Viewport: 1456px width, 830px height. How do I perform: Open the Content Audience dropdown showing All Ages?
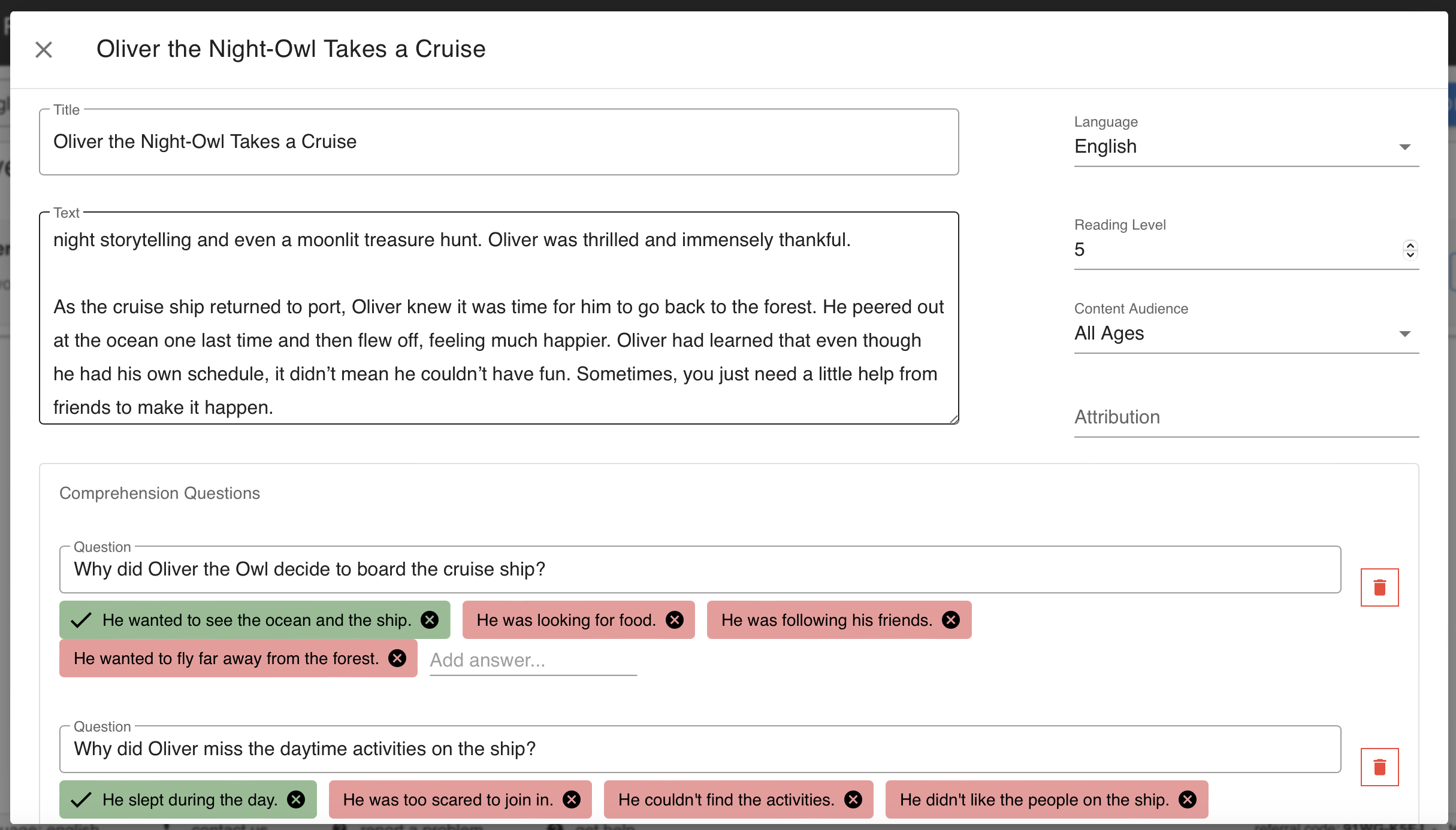click(x=1246, y=334)
